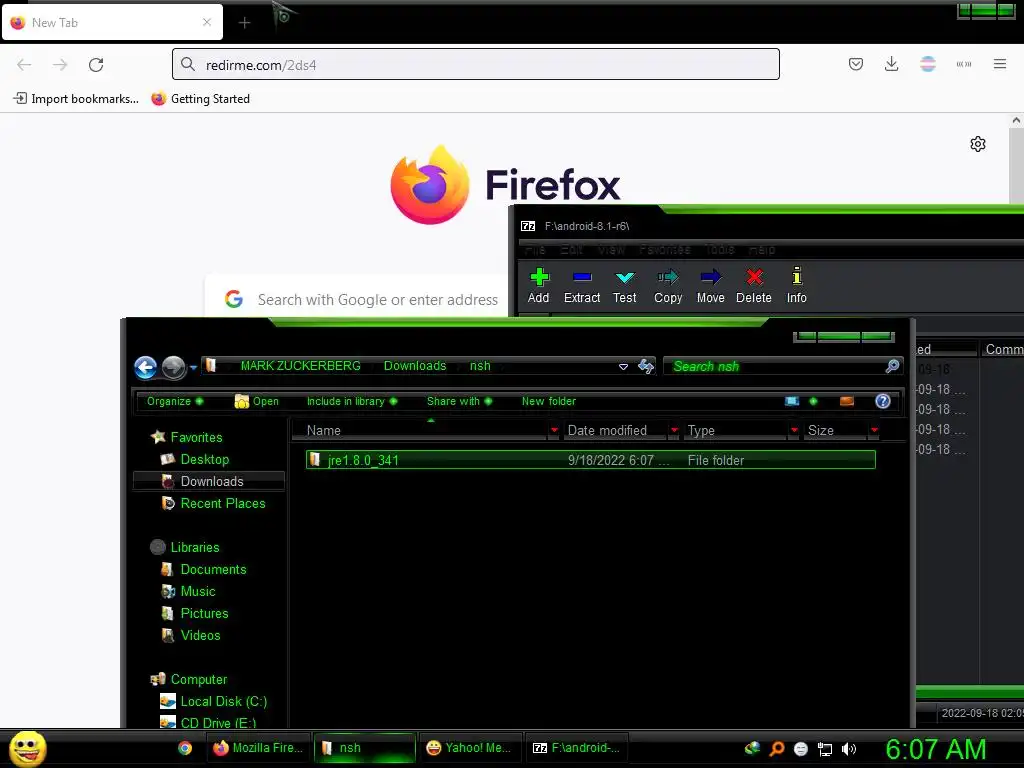Open Firefox downloads panel
This screenshot has height=768, width=1024.
click(891, 64)
